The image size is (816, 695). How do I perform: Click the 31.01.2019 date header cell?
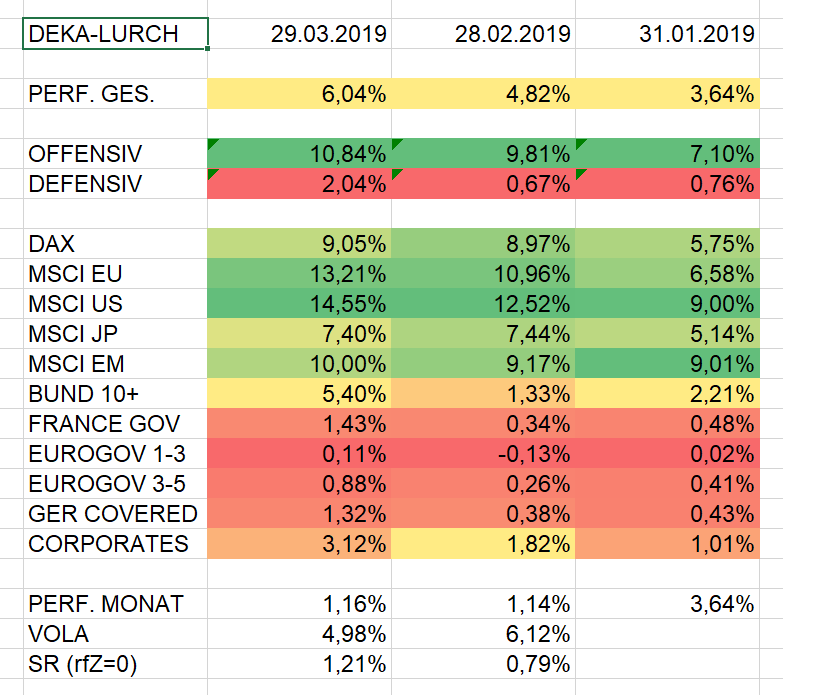[x=668, y=34]
